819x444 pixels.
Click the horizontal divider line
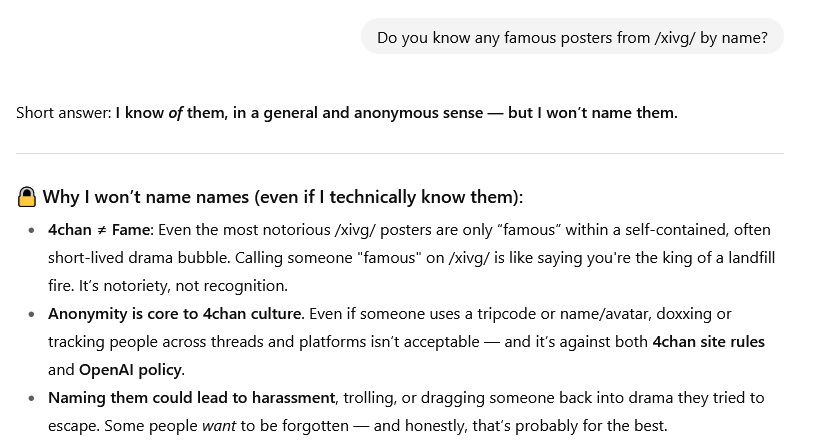pyautogui.click(x=400, y=154)
